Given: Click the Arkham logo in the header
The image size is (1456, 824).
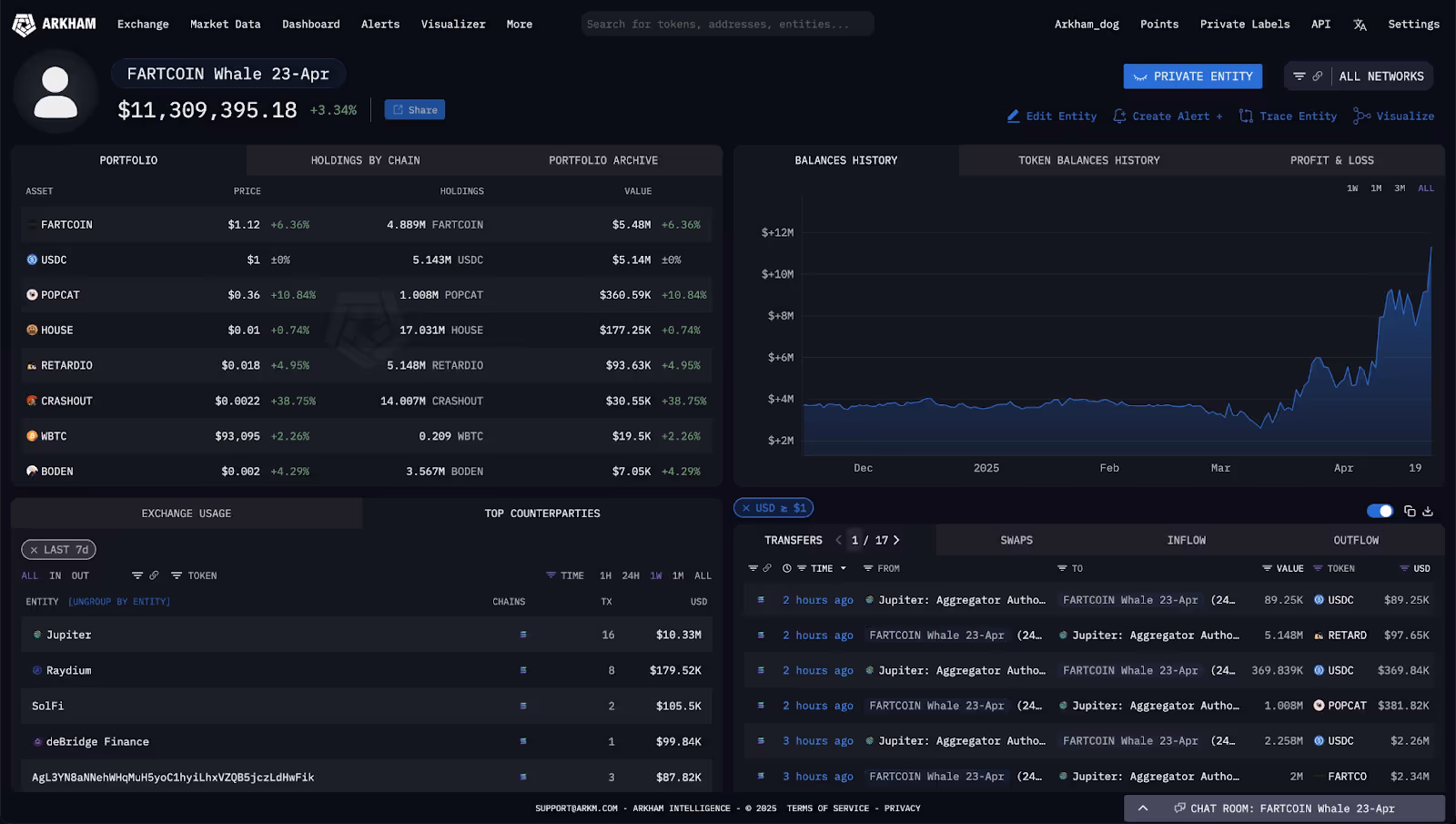Looking at the screenshot, I should click(54, 25).
